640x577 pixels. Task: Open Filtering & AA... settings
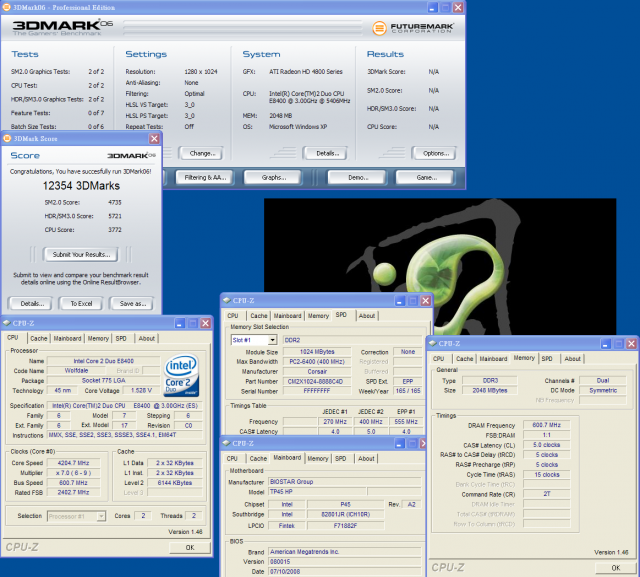[x=204, y=178]
